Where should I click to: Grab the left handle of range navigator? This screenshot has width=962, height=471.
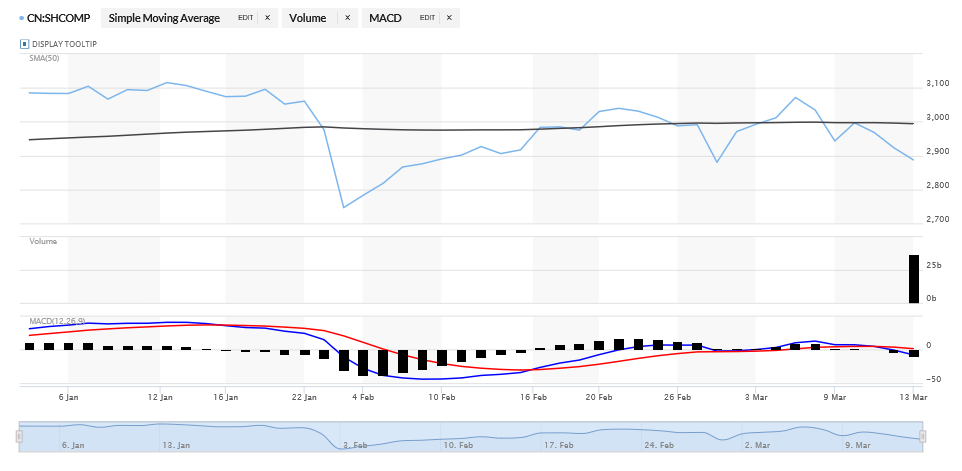(x=19, y=436)
